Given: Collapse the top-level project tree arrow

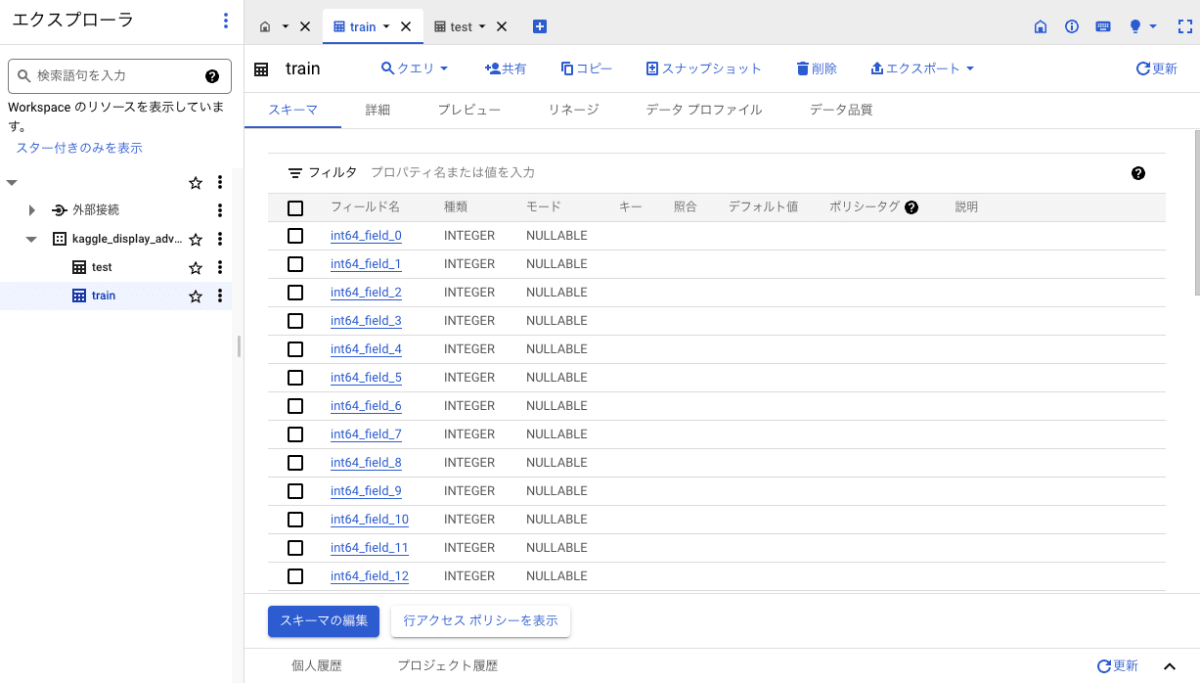Looking at the screenshot, I should pyautogui.click(x=12, y=183).
